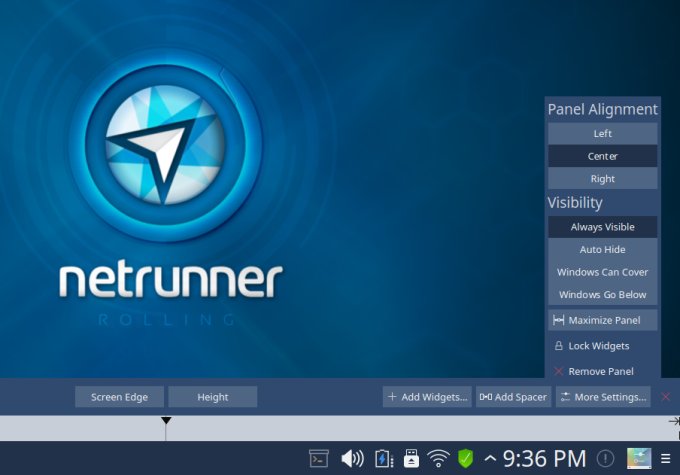Click Lock Widgets option

[x=602, y=346]
